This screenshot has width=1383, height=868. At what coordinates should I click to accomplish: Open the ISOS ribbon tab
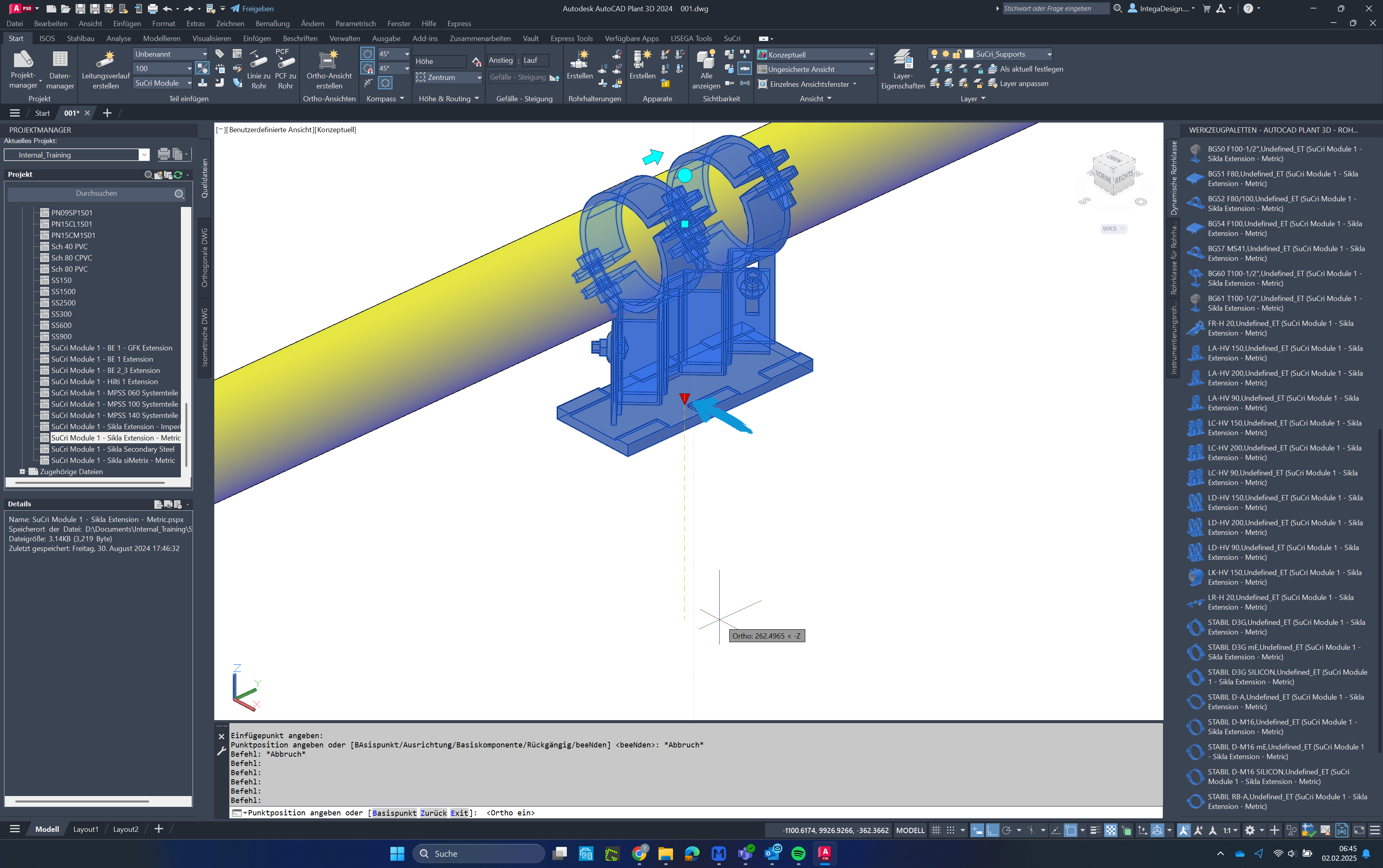[47, 39]
